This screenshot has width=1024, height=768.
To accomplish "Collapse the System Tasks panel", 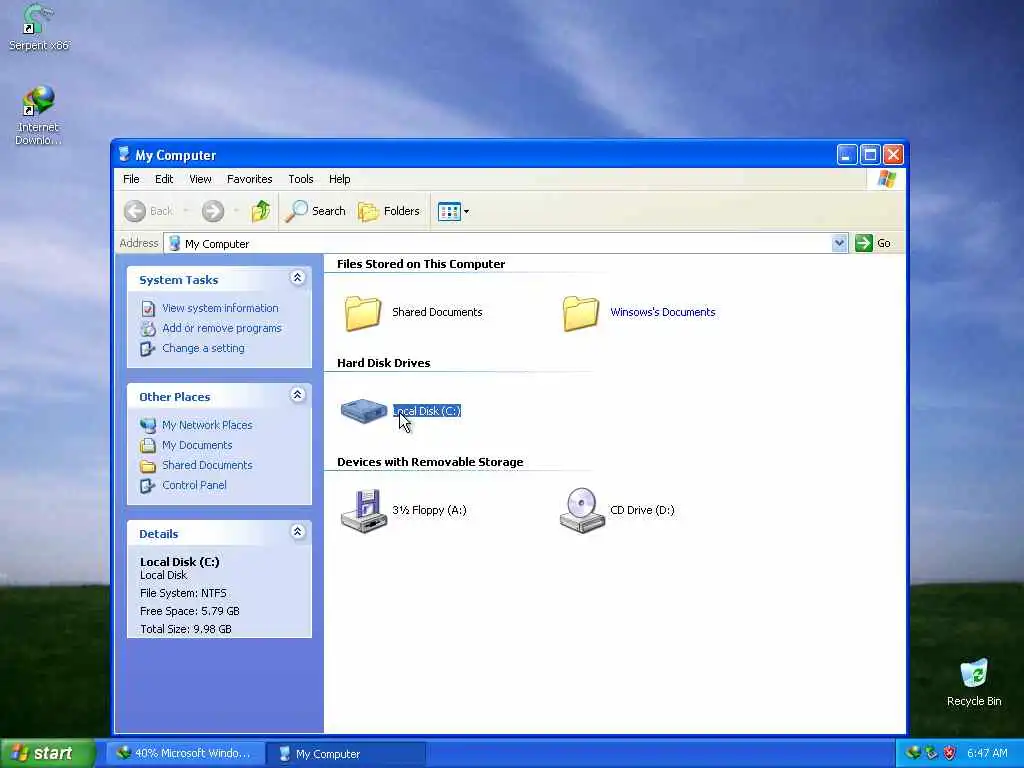I will click(297, 278).
